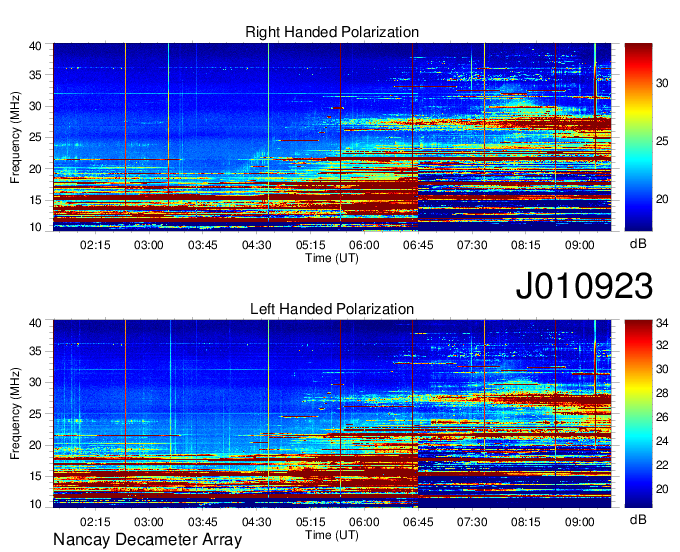Click the 'dB' label beside the Left Handed colorbar
The height and width of the screenshot is (552, 680).
click(638, 519)
